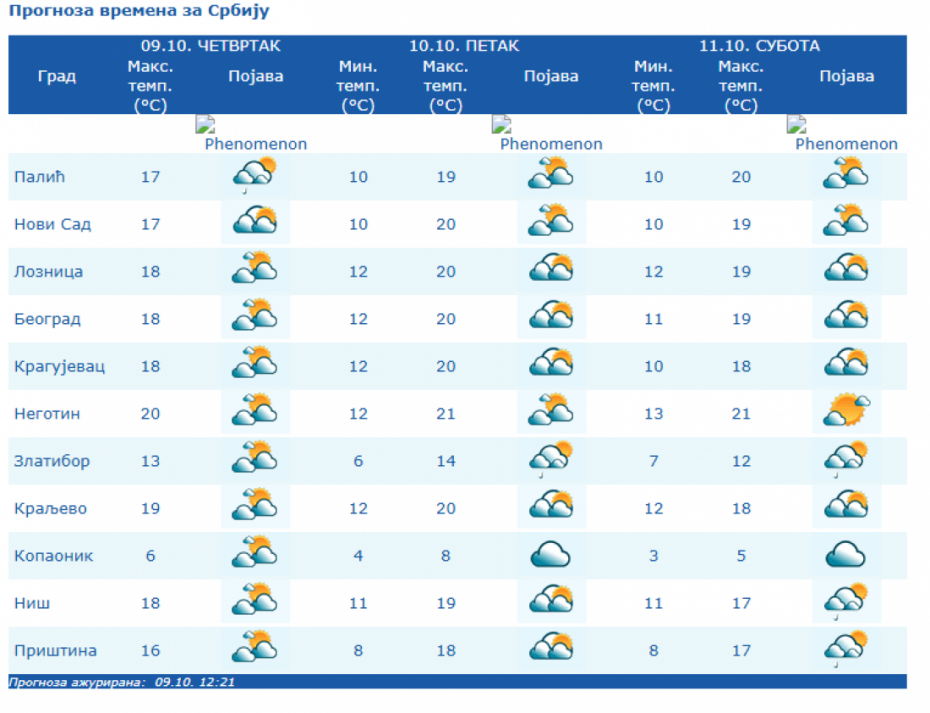Screen dimensions: 930x713
Task: Click broken Phenomenon image under Friday column
Action: 550,134
